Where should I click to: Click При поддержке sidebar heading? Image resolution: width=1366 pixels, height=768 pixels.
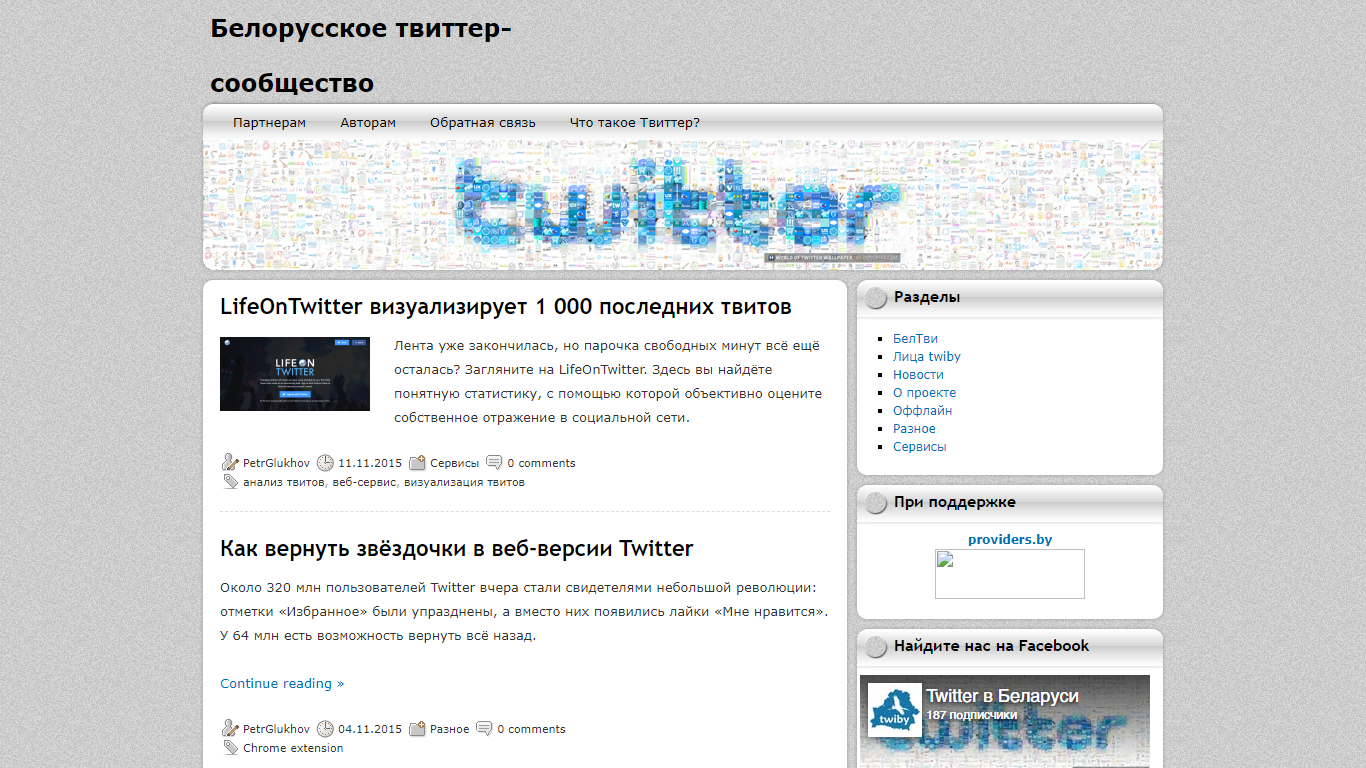pyautogui.click(x=955, y=502)
